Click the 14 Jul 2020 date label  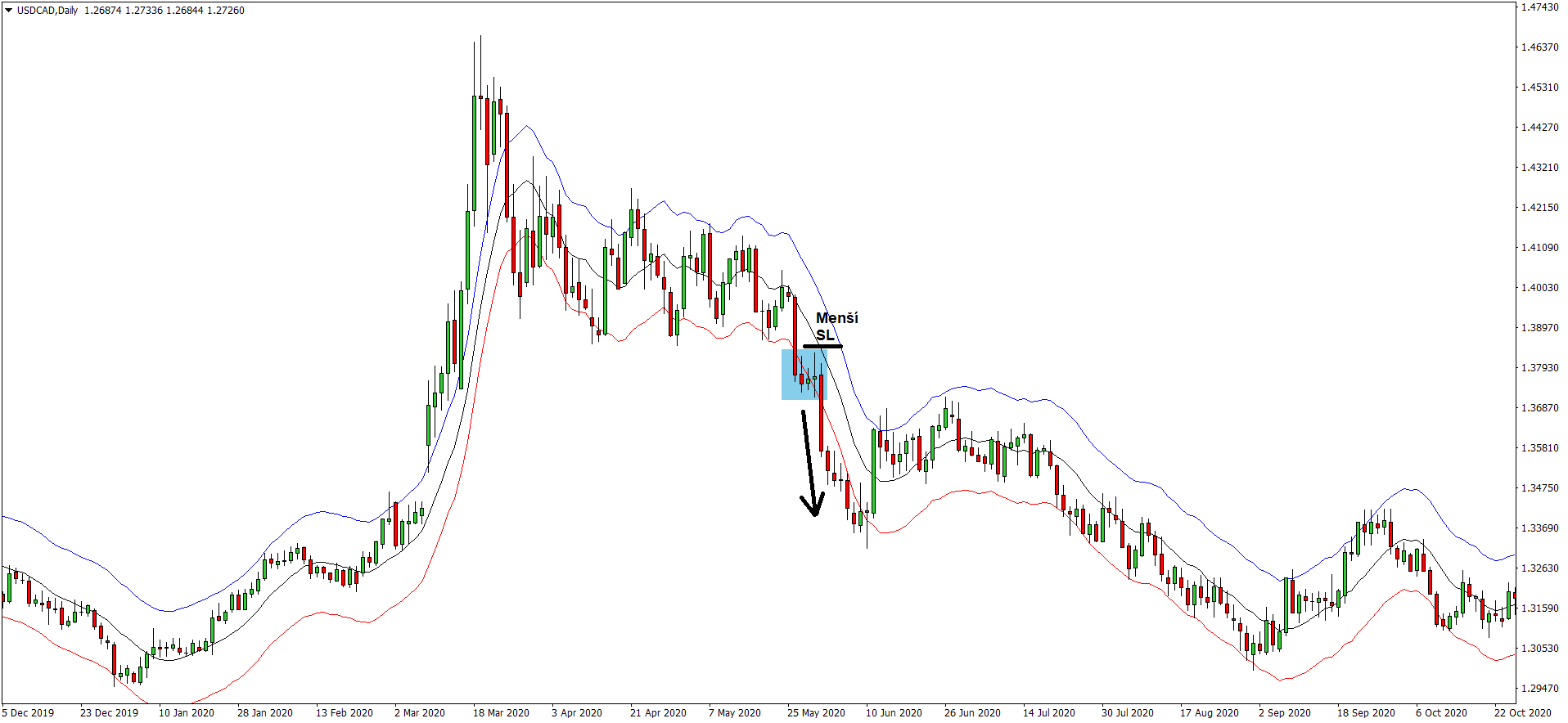click(x=1048, y=713)
